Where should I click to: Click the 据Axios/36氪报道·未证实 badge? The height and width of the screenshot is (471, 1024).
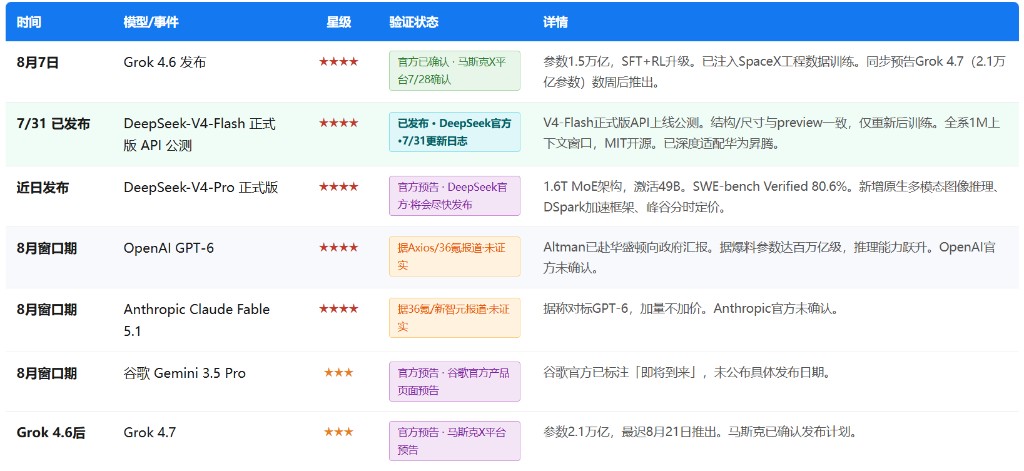pyautogui.click(x=455, y=256)
